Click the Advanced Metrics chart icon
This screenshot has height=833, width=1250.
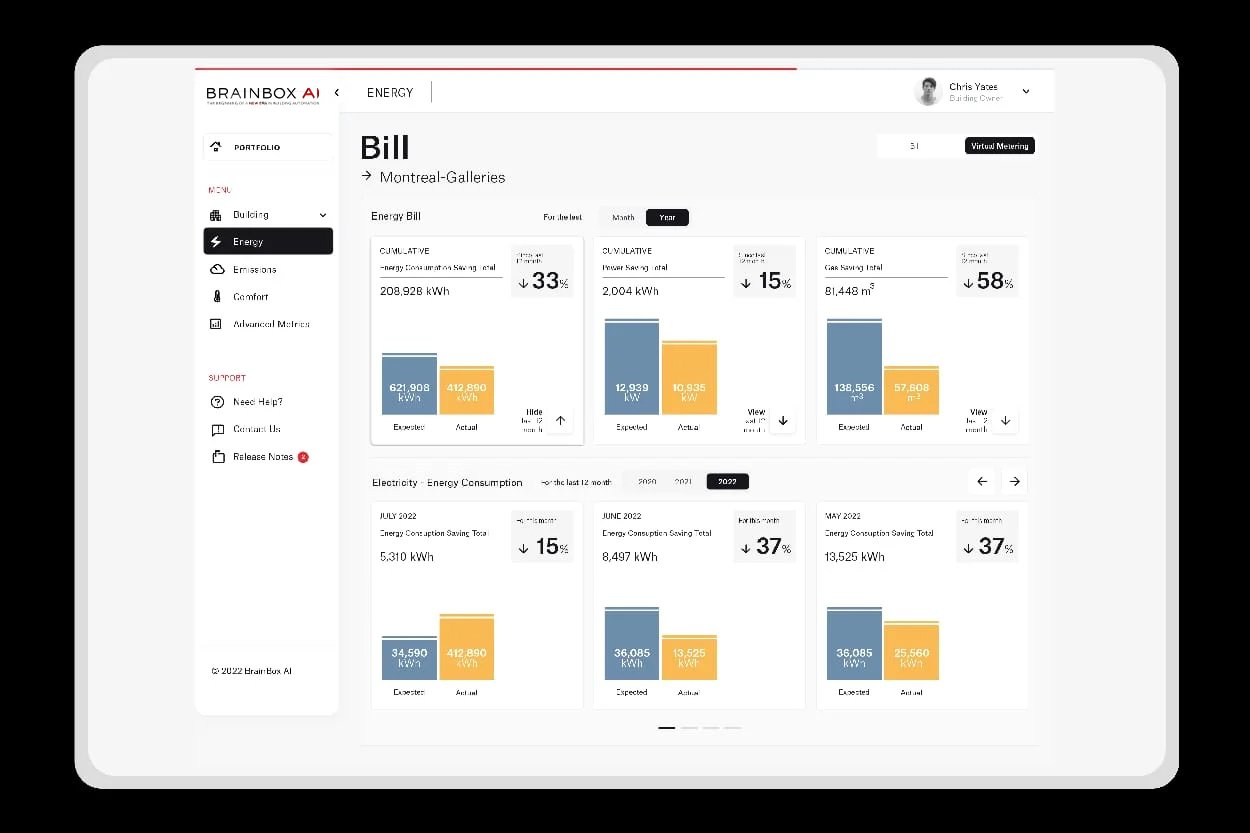pyautogui.click(x=216, y=324)
